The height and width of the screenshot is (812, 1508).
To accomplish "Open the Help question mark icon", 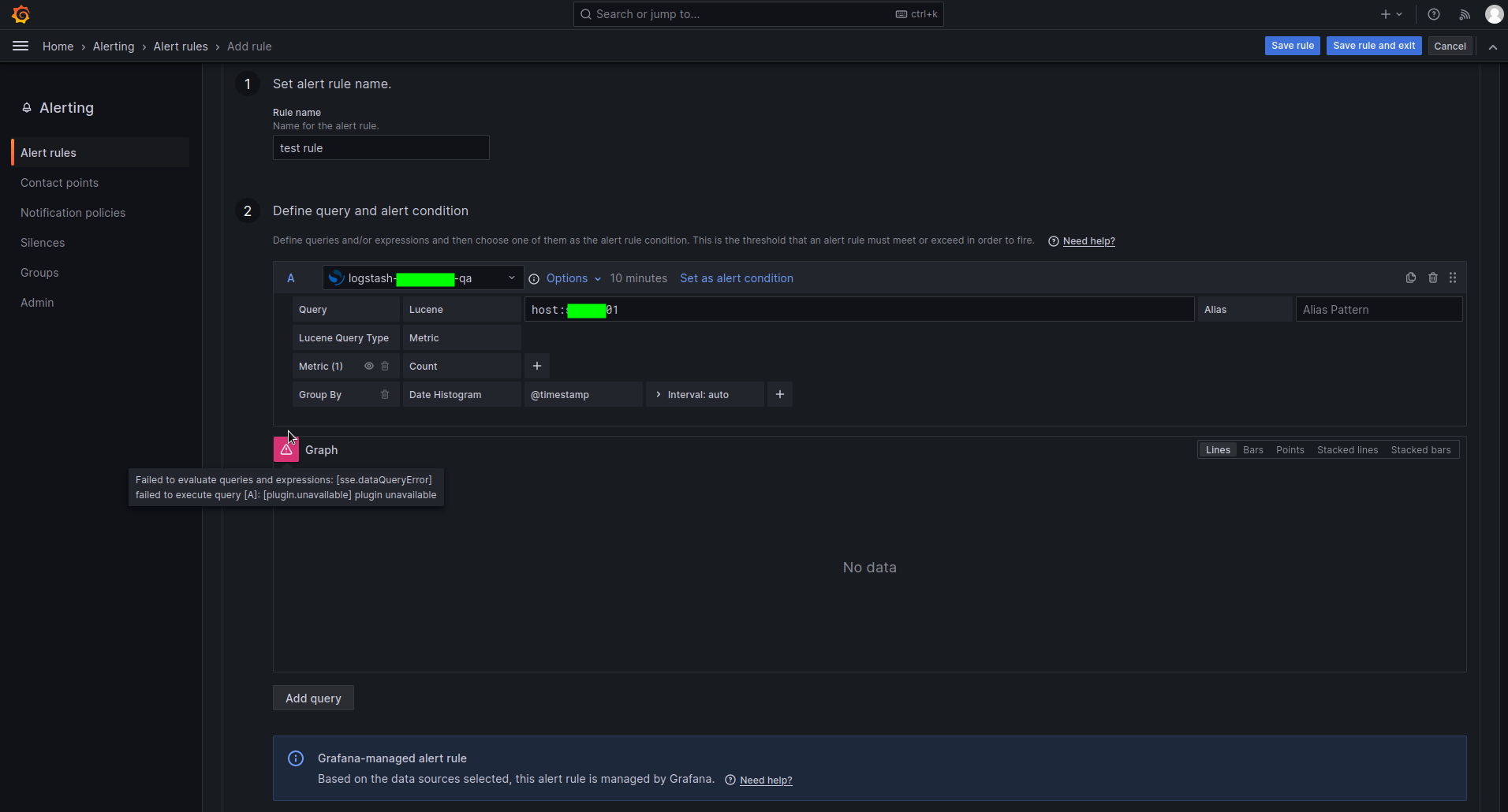I will (1434, 13).
